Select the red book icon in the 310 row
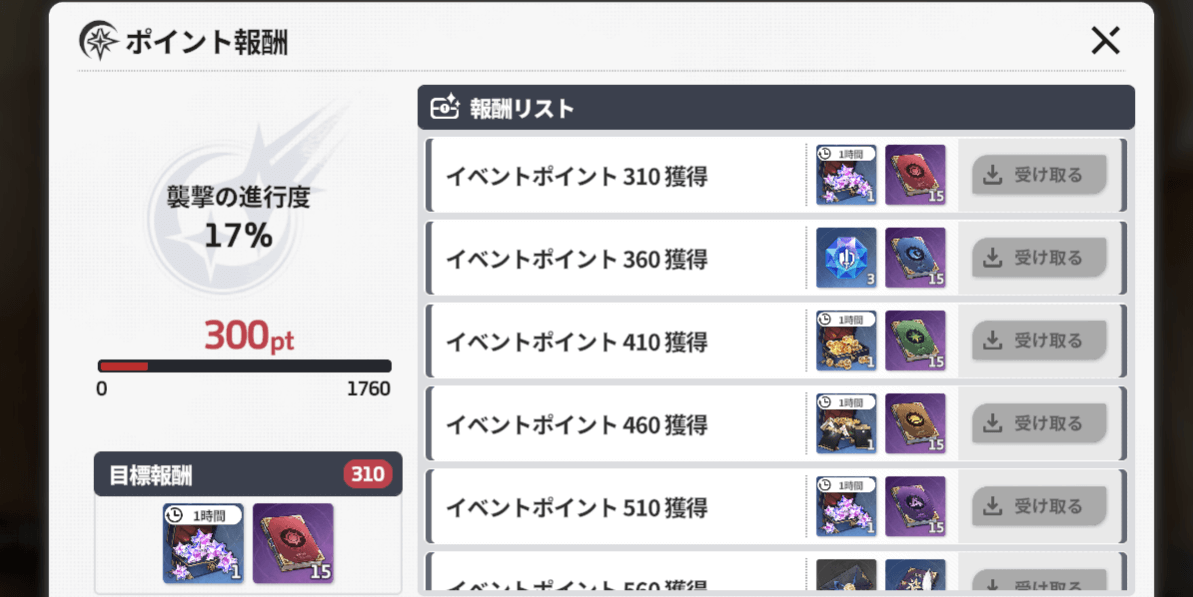This screenshot has width=1193, height=597. [x=915, y=175]
